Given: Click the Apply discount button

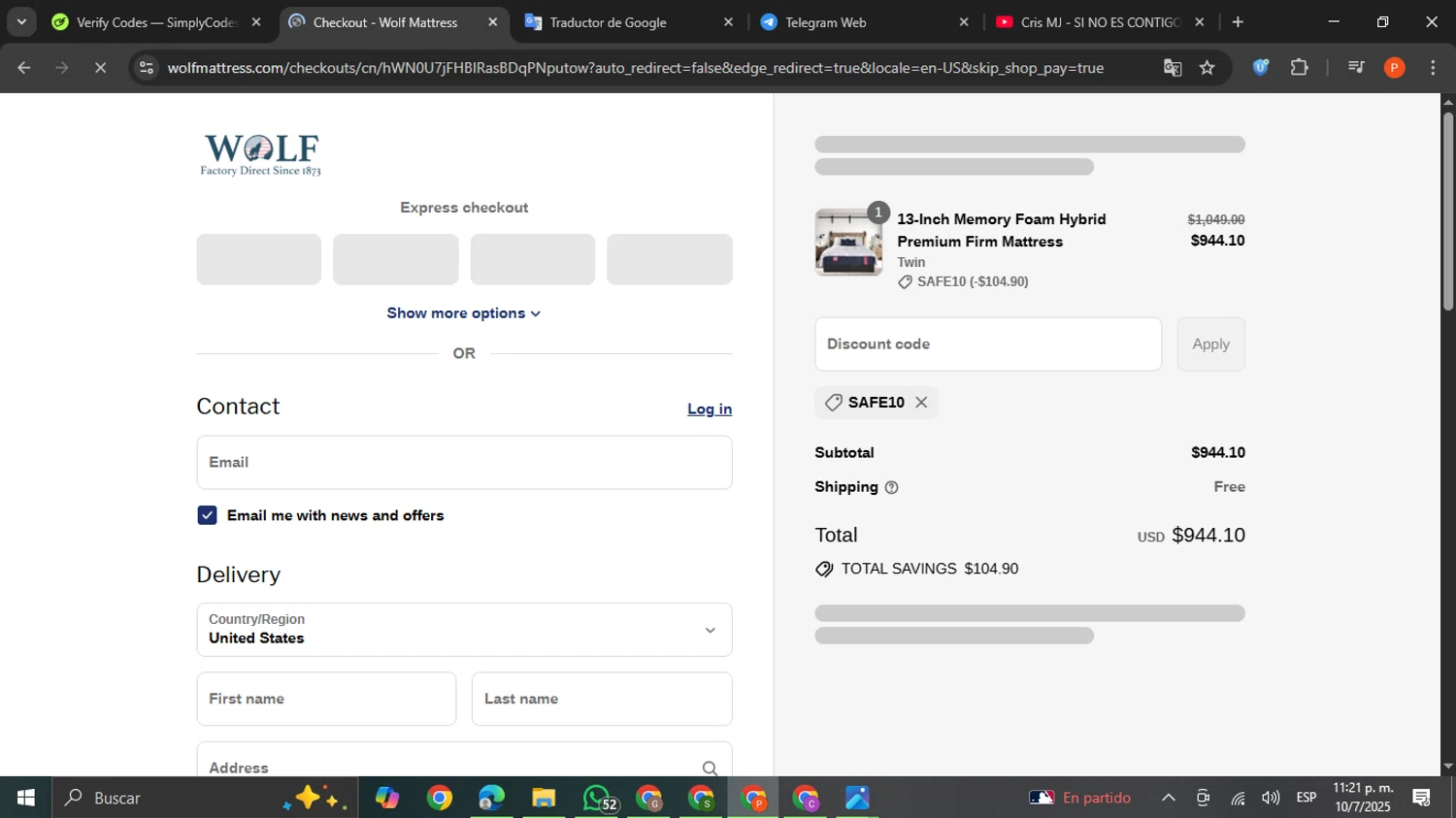Looking at the screenshot, I should [1210, 344].
